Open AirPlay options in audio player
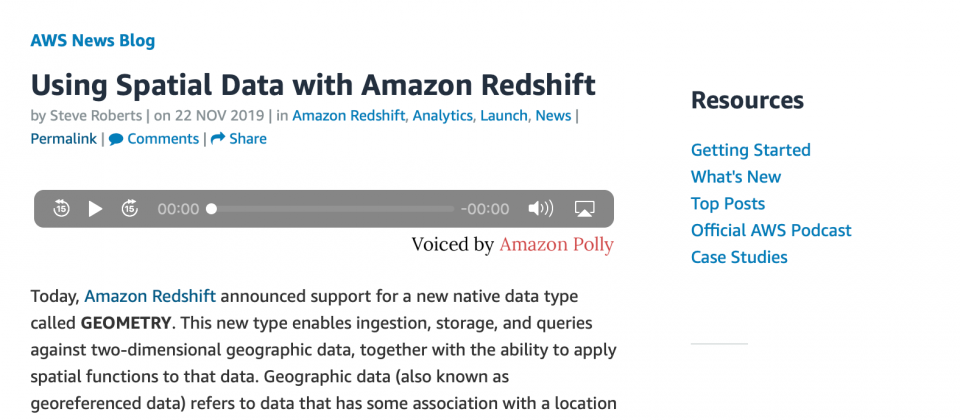The height and width of the screenshot is (420, 960). (585, 209)
